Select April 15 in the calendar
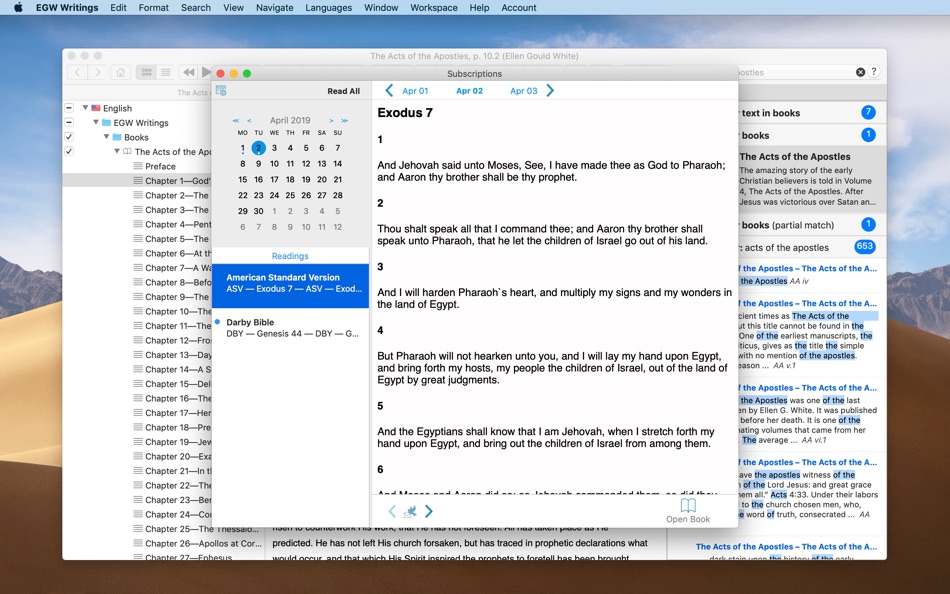950x594 pixels. pyautogui.click(x=242, y=180)
